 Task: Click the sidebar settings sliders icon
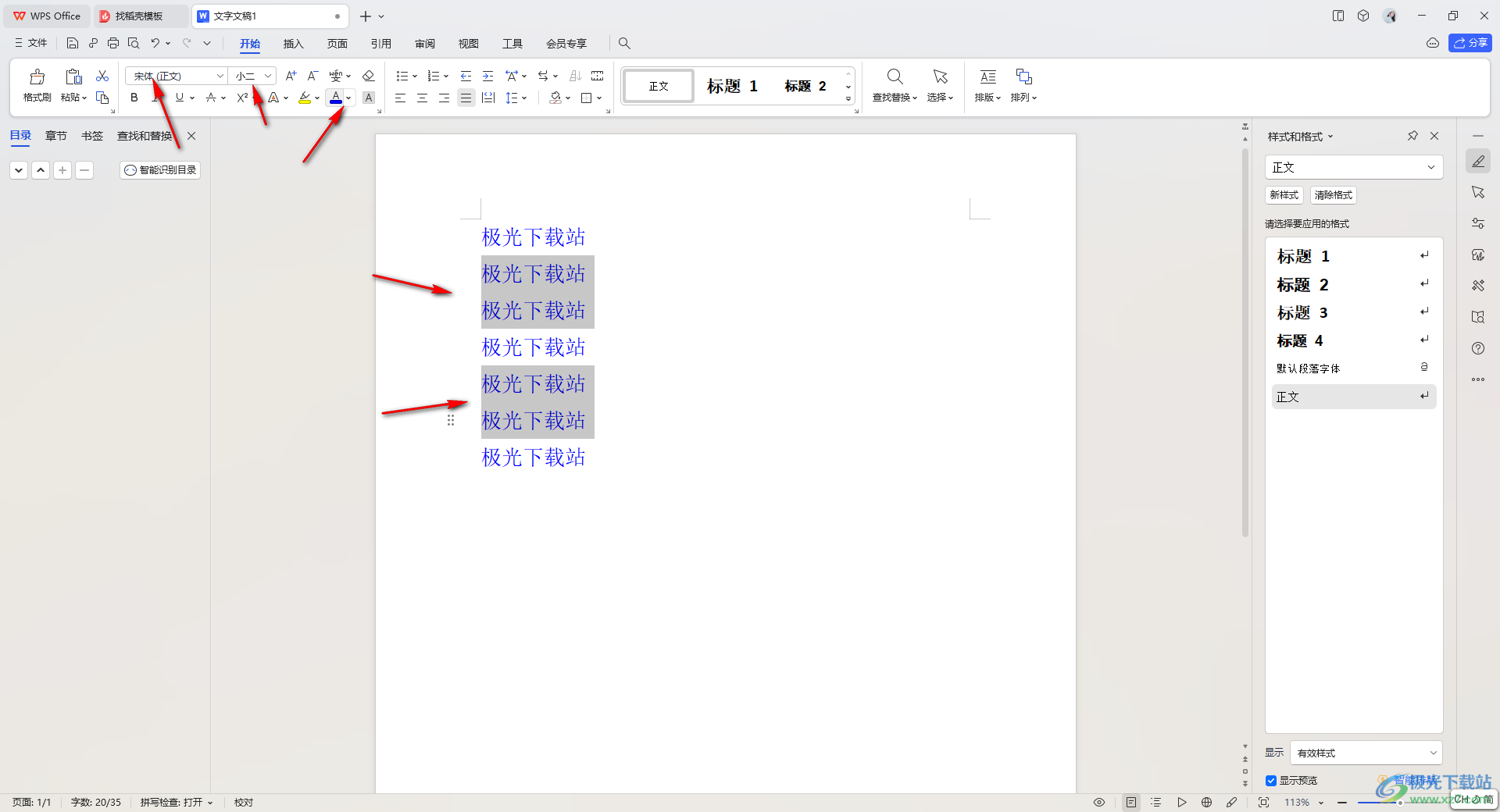point(1478,223)
